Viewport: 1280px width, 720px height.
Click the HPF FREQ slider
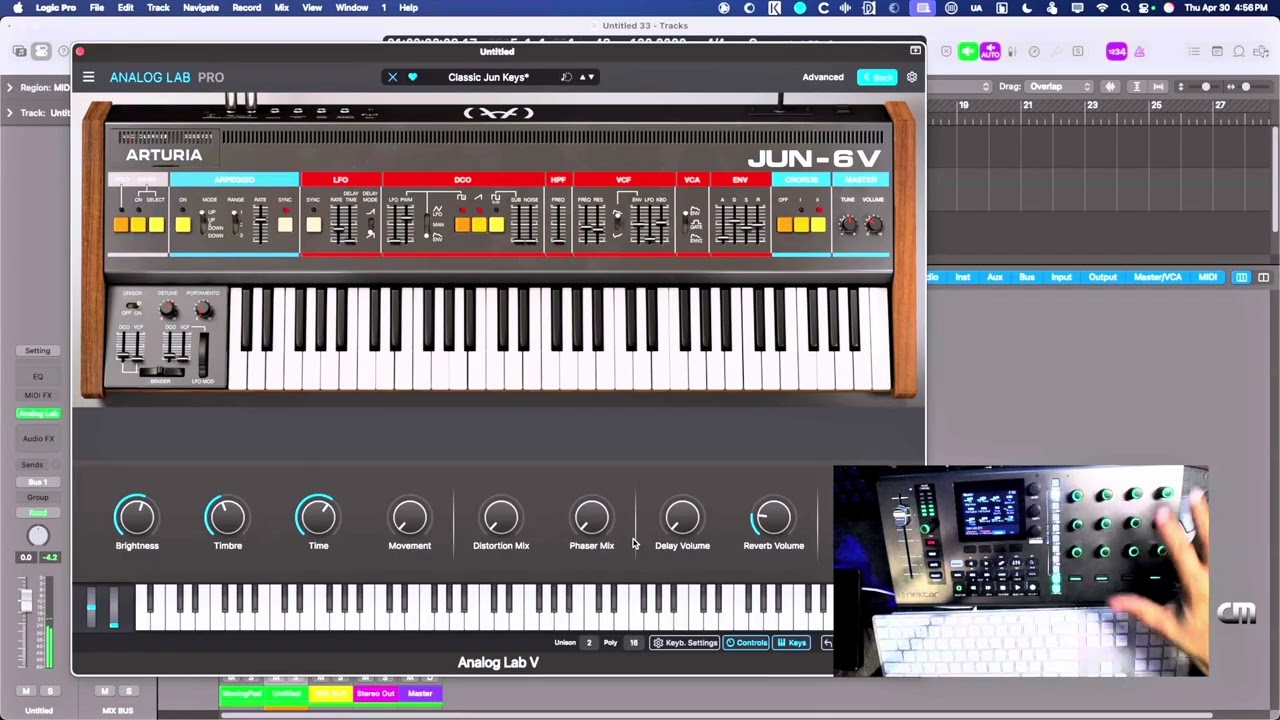click(557, 224)
